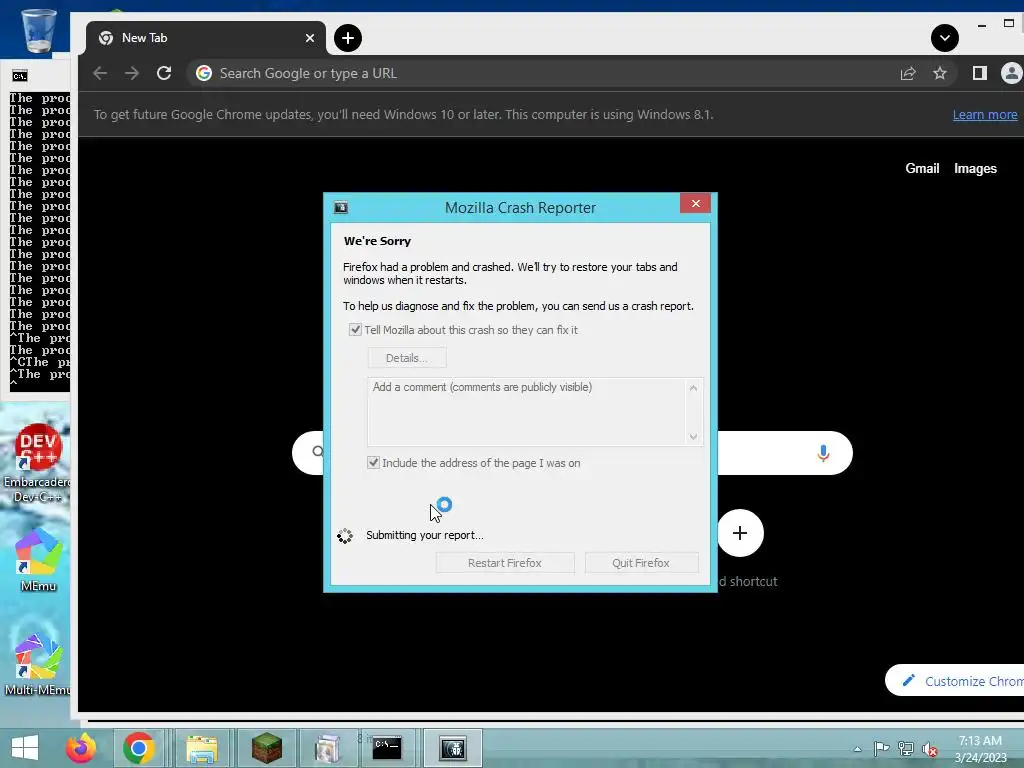Click Firefox icon in taskbar

pyautogui.click(x=81, y=748)
